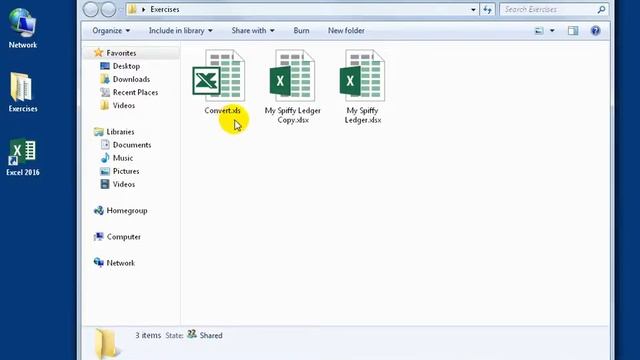
Task: Select the My Spiffy Ledger.xlsx file icon
Action: point(362,76)
